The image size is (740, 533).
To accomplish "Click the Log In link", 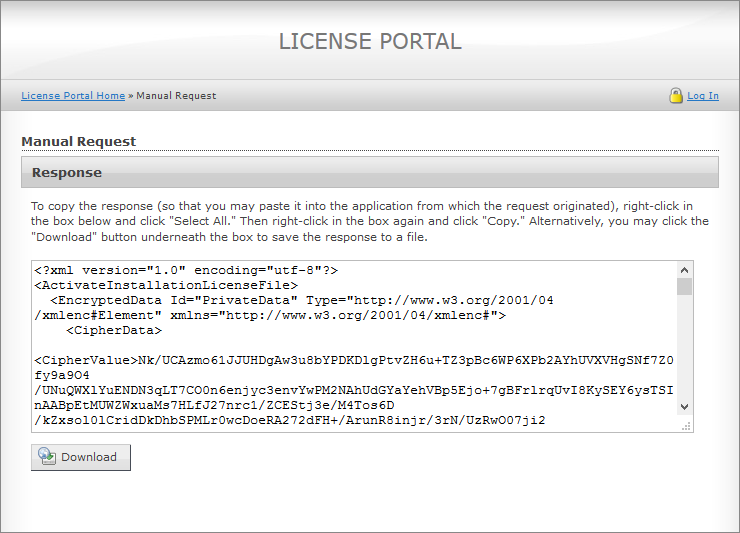I will tap(703, 96).
